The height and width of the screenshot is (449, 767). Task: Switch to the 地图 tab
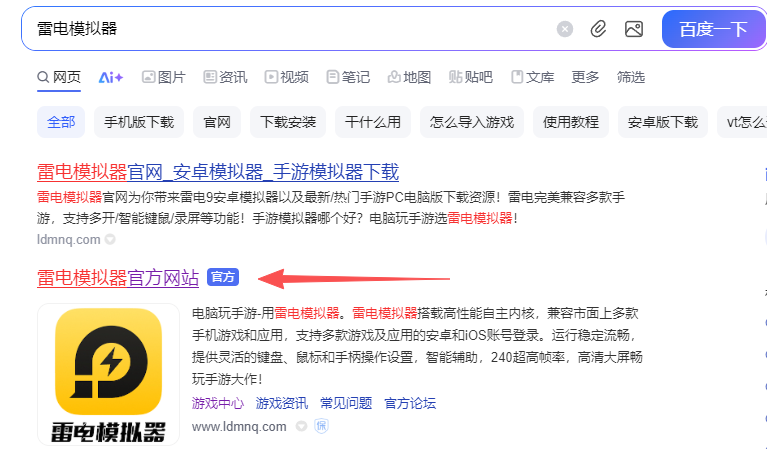click(409, 77)
